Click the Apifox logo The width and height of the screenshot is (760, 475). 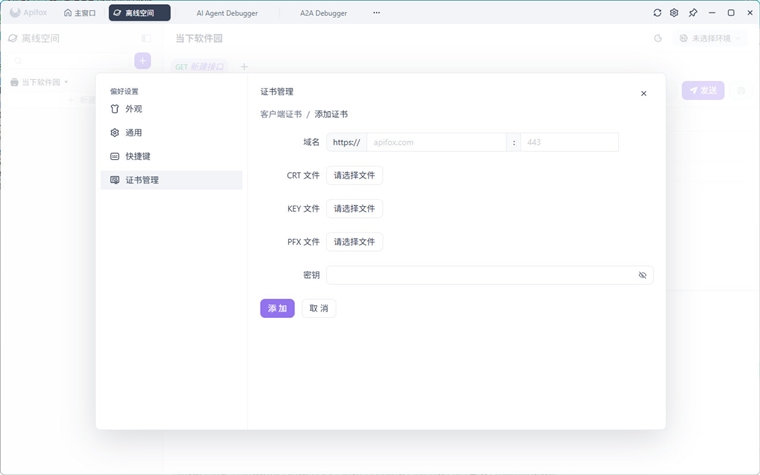(x=29, y=13)
